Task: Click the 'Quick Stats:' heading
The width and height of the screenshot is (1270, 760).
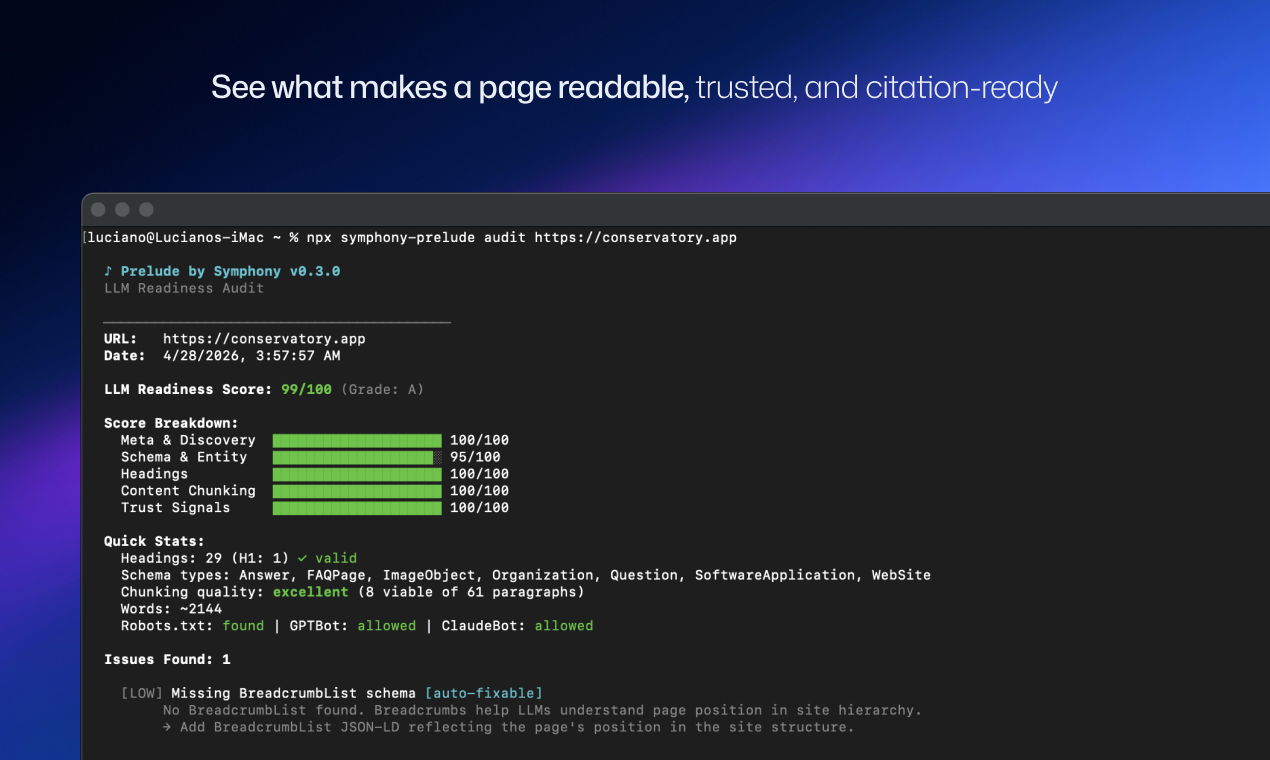Action: (x=154, y=541)
